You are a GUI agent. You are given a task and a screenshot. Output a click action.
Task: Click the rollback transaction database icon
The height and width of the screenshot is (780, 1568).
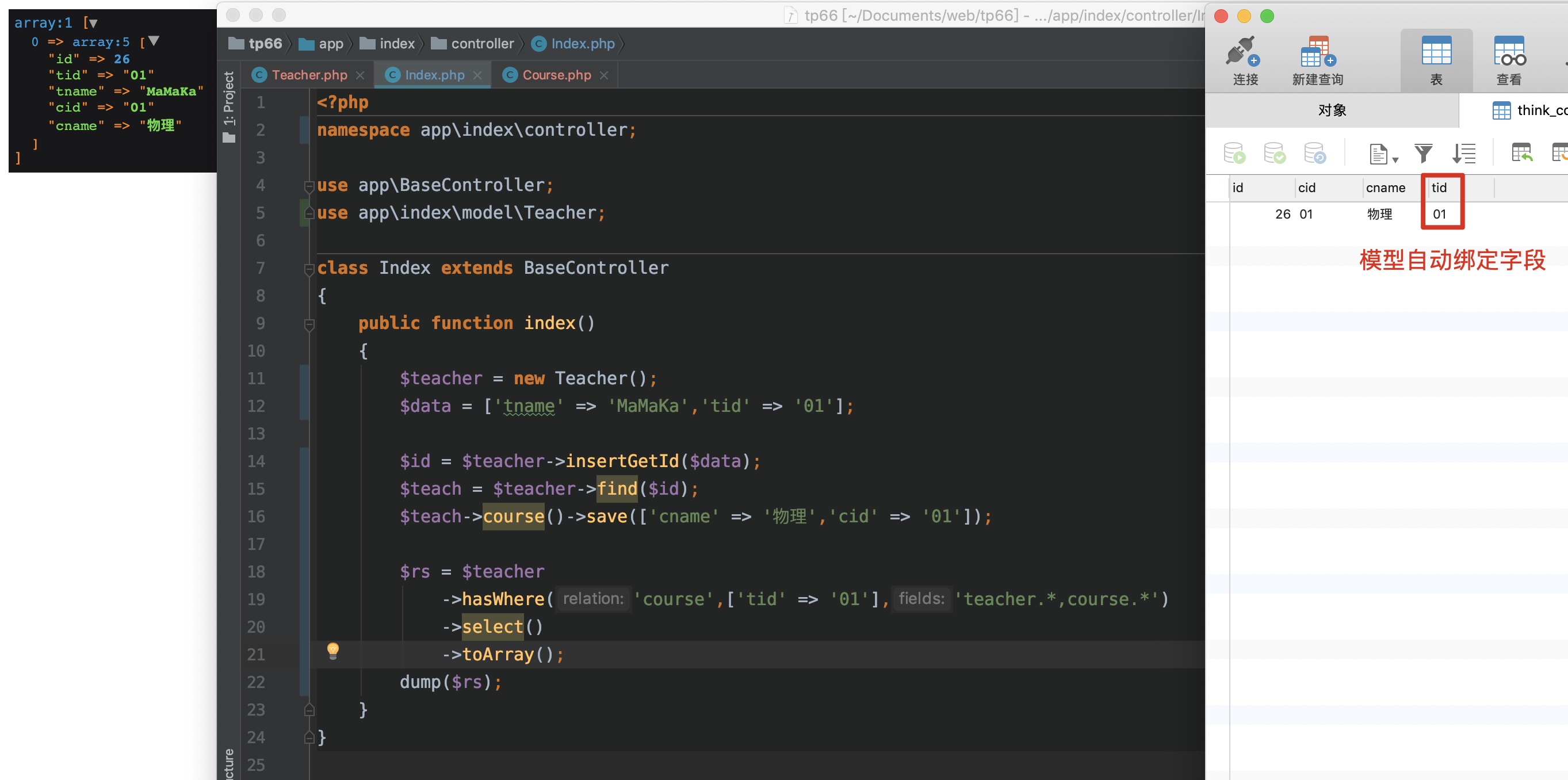coord(1314,153)
